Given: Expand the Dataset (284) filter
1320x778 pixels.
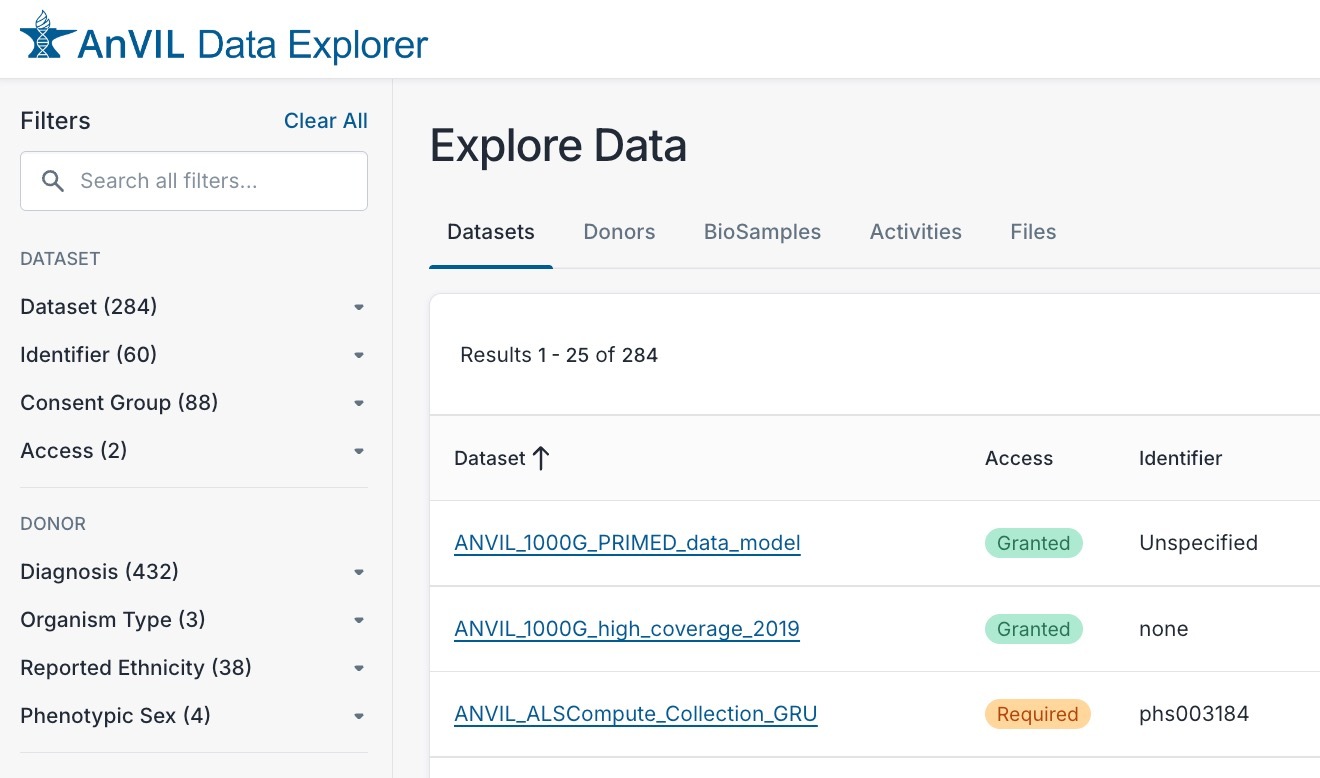Looking at the screenshot, I should (193, 307).
